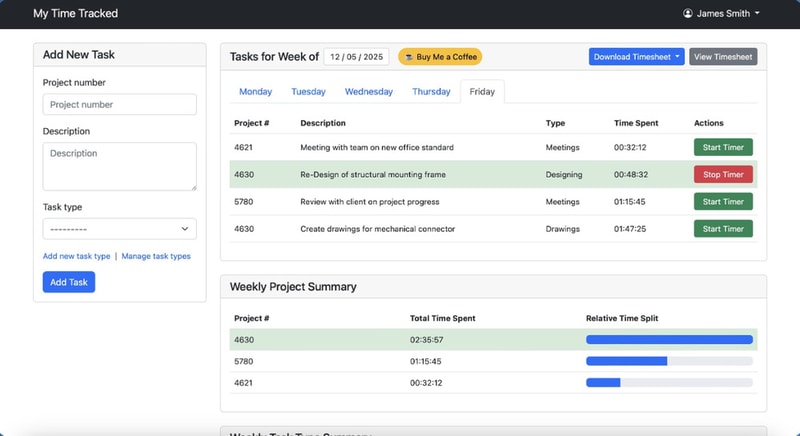Start timer for project 5780 review task
The height and width of the screenshot is (436, 800).
[x=723, y=202]
